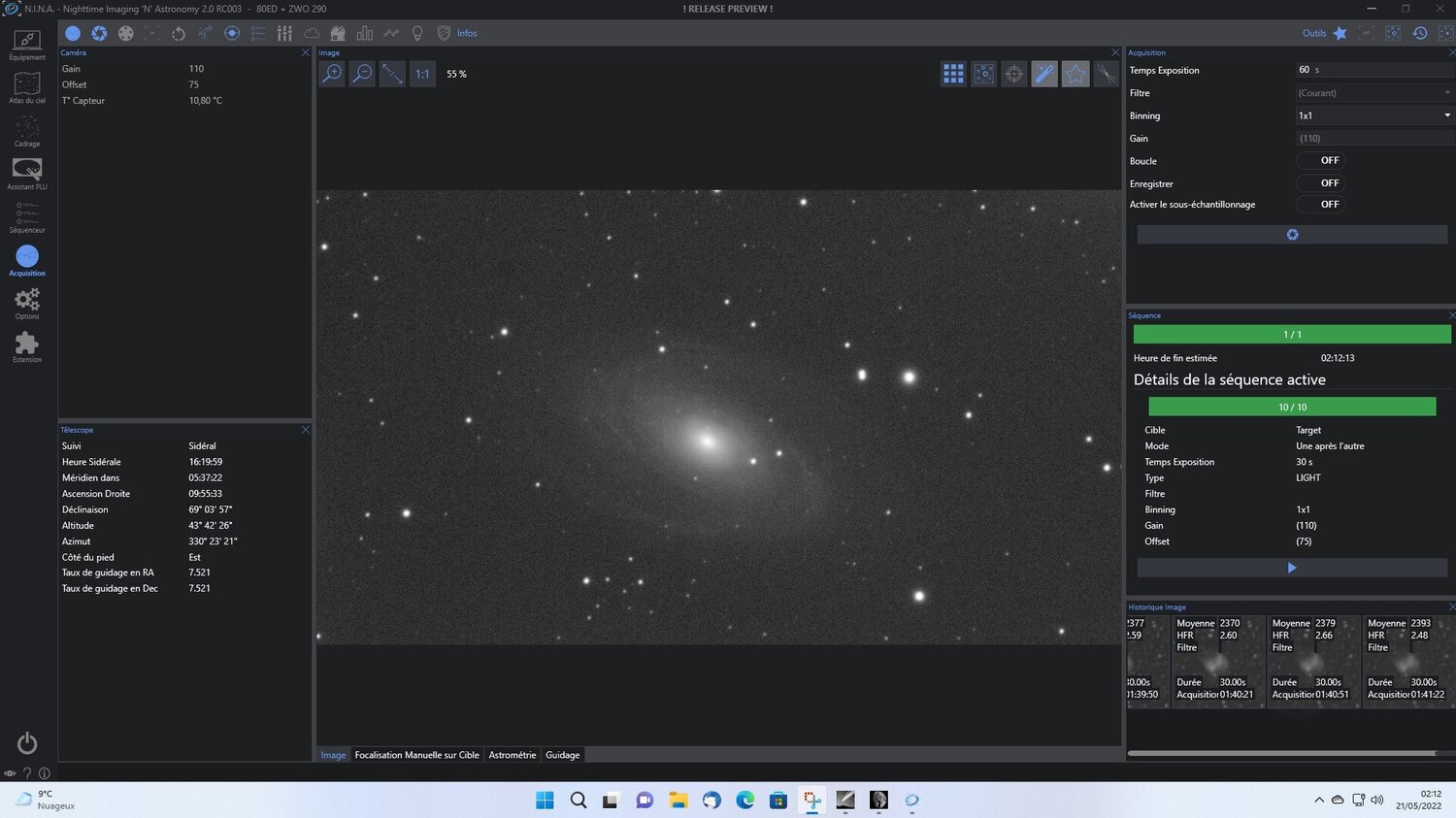The height and width of the screenshot is (818, 1456).
Task: Turn on Activer le sous-échantillonnage
Action: coord(1322,204)
